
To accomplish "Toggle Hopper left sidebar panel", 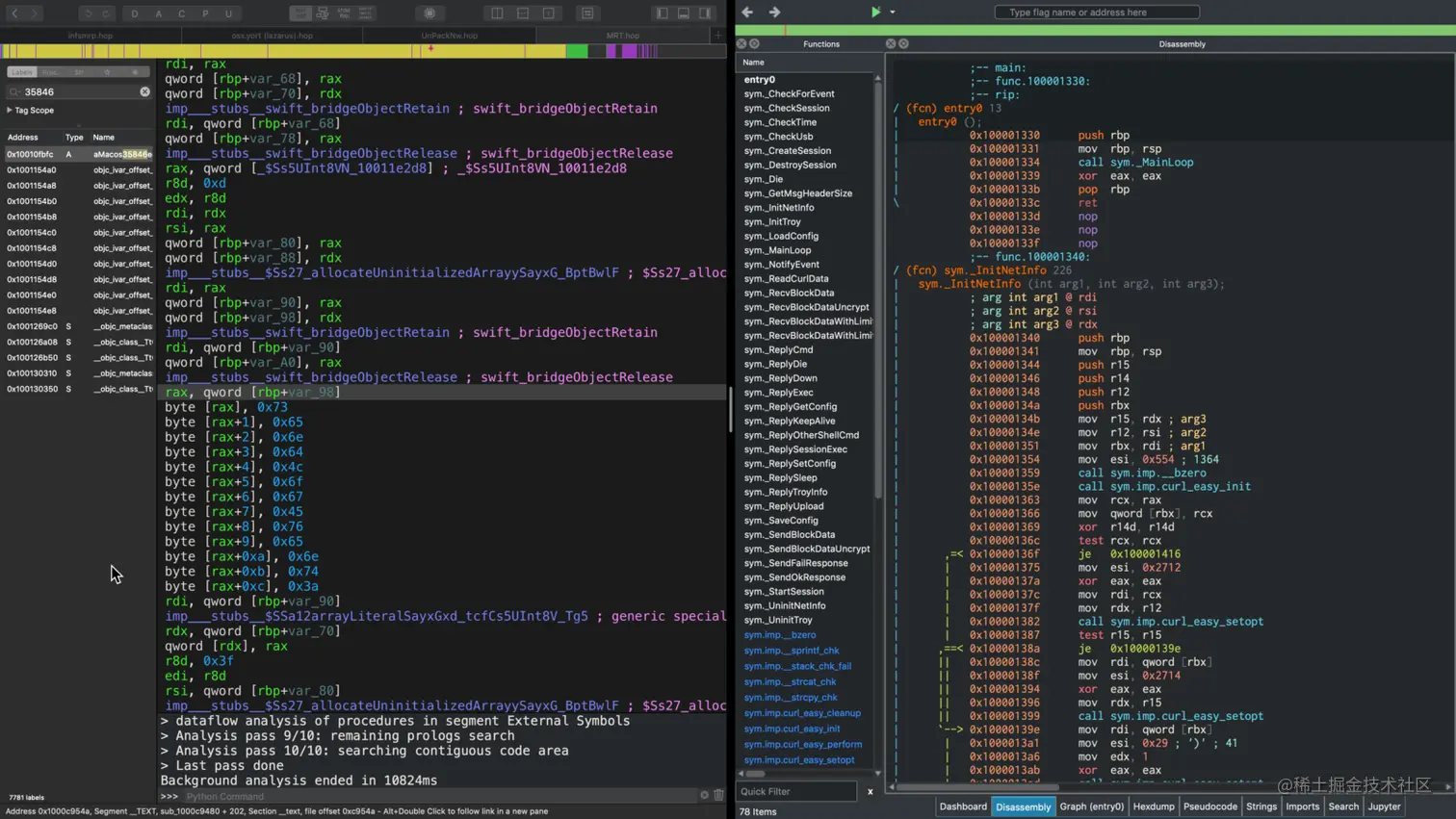I will (x=663, y=13).
